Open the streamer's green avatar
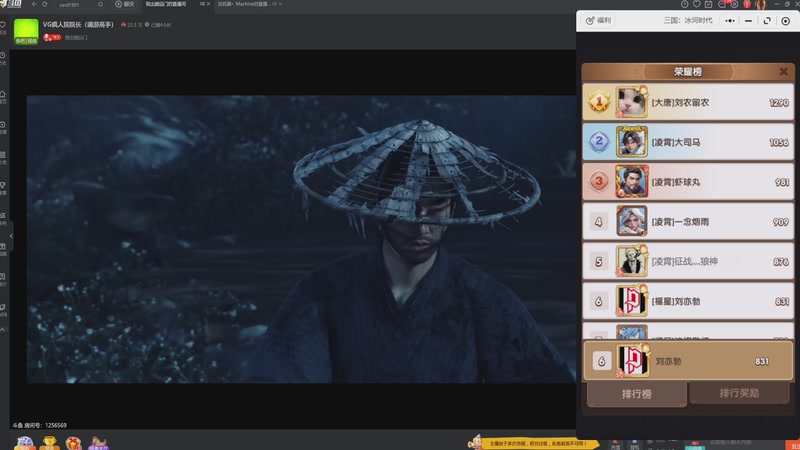Image resolution: width=800 pixels, height=450 pixels. tap(26, 31)
